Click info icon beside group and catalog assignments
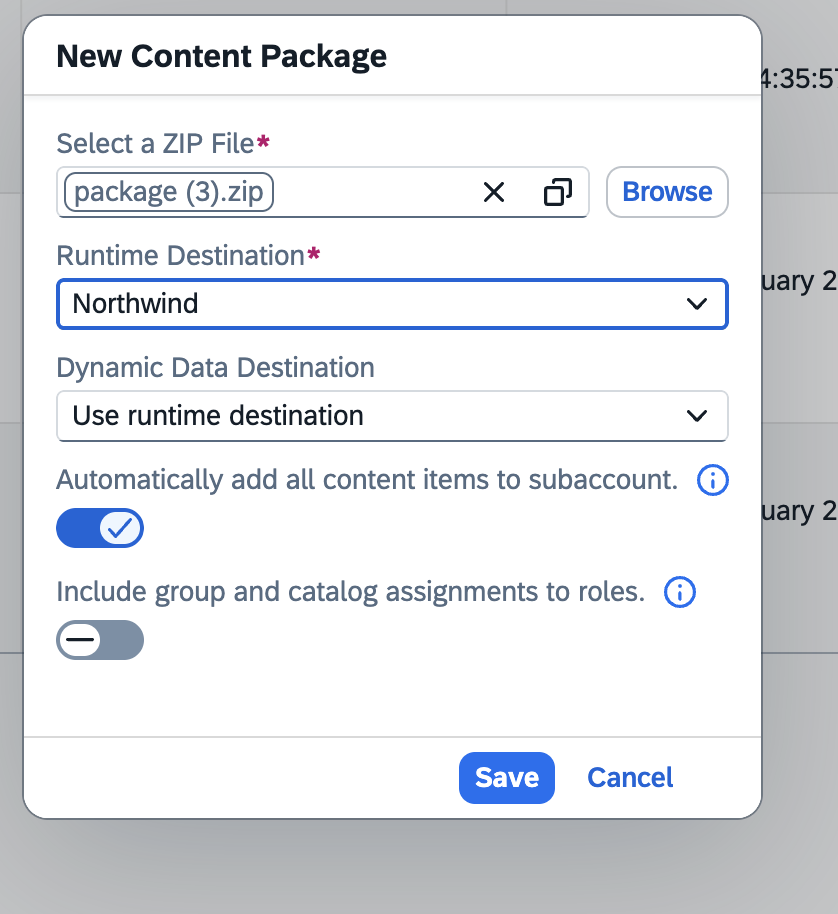838x914 pixels. point(679,592)
